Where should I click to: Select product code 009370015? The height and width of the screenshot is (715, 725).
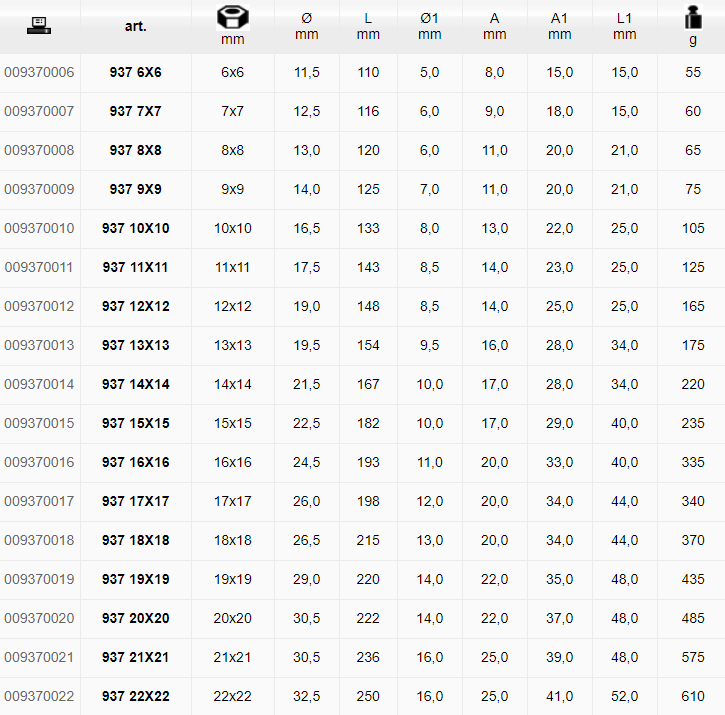pos(39,423)
